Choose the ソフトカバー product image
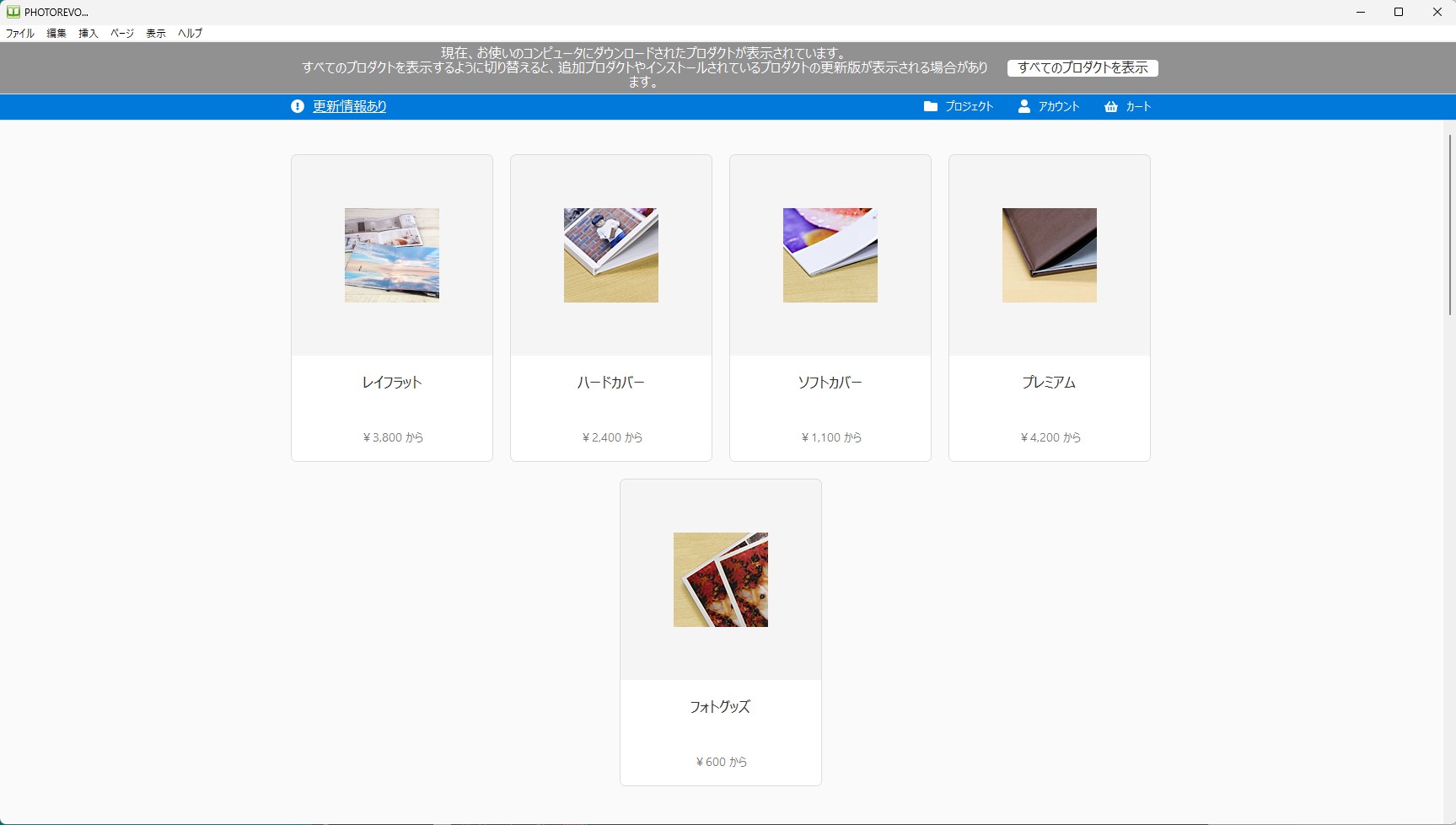Screen dimensions: 1456x825 (x=830, y=255)
